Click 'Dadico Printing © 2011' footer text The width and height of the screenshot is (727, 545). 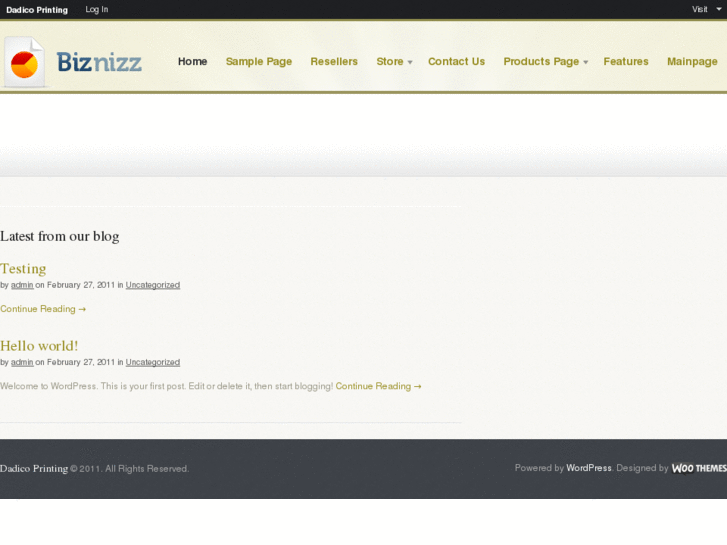(50, 468)
